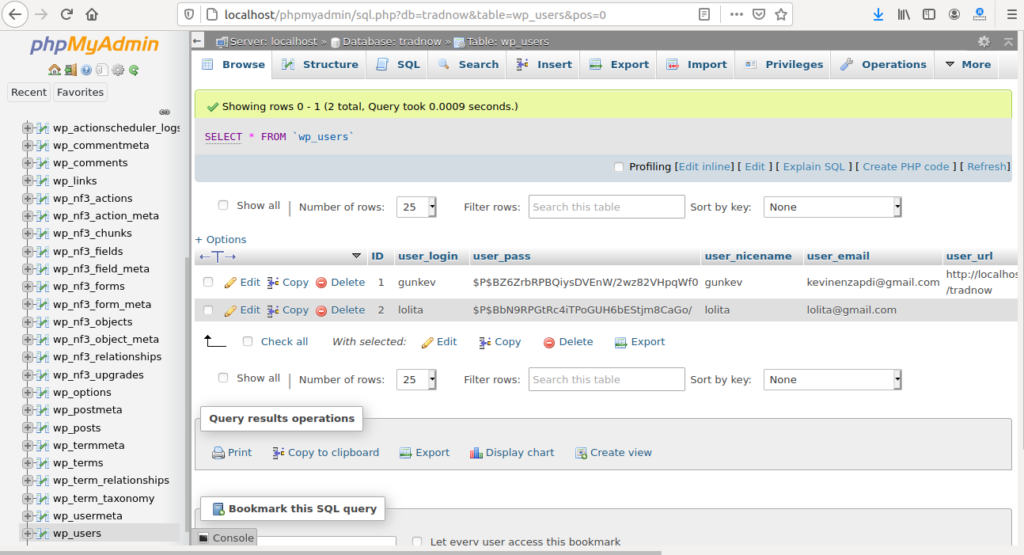1024x555 pixels.
Task: Toggle reader view icon in address bar
Action: click(704, 14)
